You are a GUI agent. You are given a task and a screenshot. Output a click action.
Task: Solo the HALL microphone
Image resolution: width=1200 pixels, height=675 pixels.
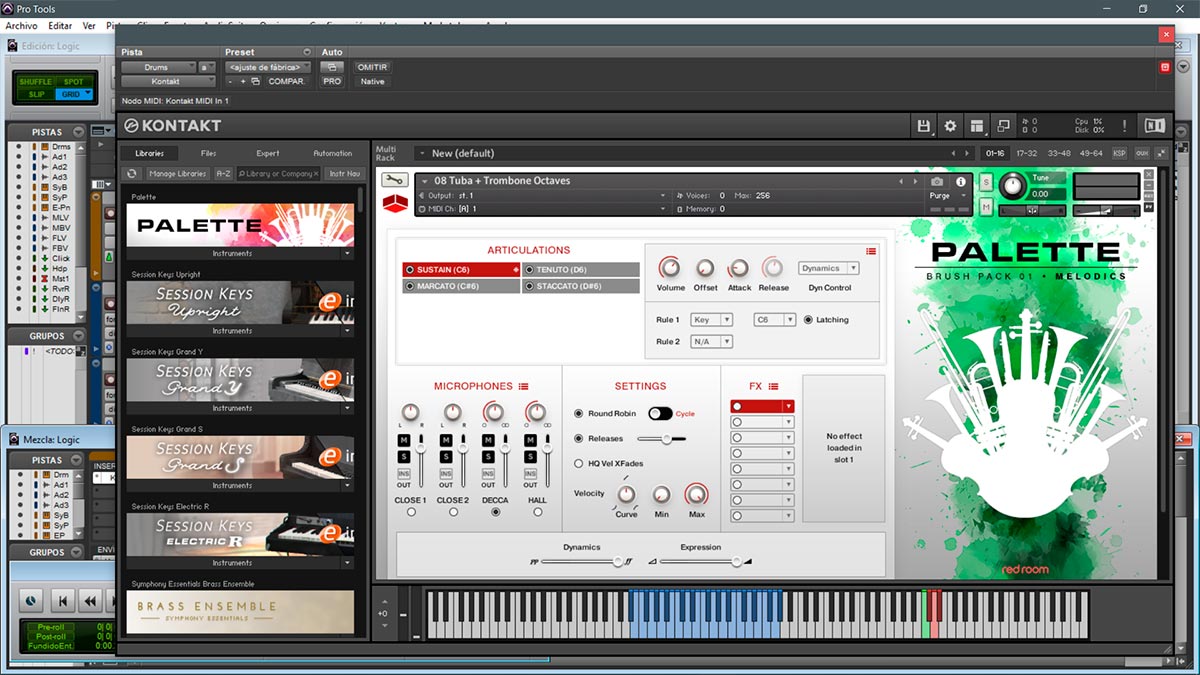pos(532,457)
